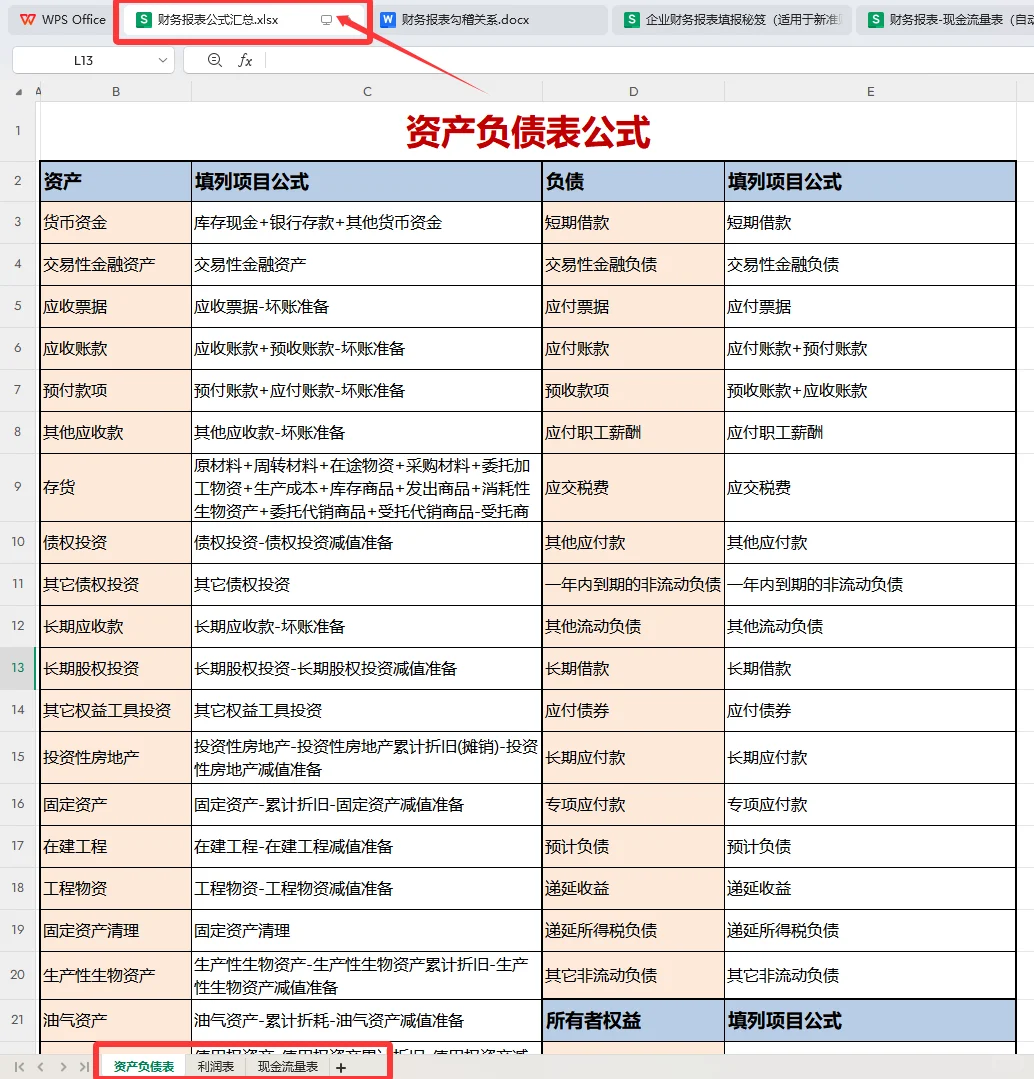Viewport: 1034px width, 1079px height.
Task: Add a new sheet with plus button
Action: [x=341, y=1067]
